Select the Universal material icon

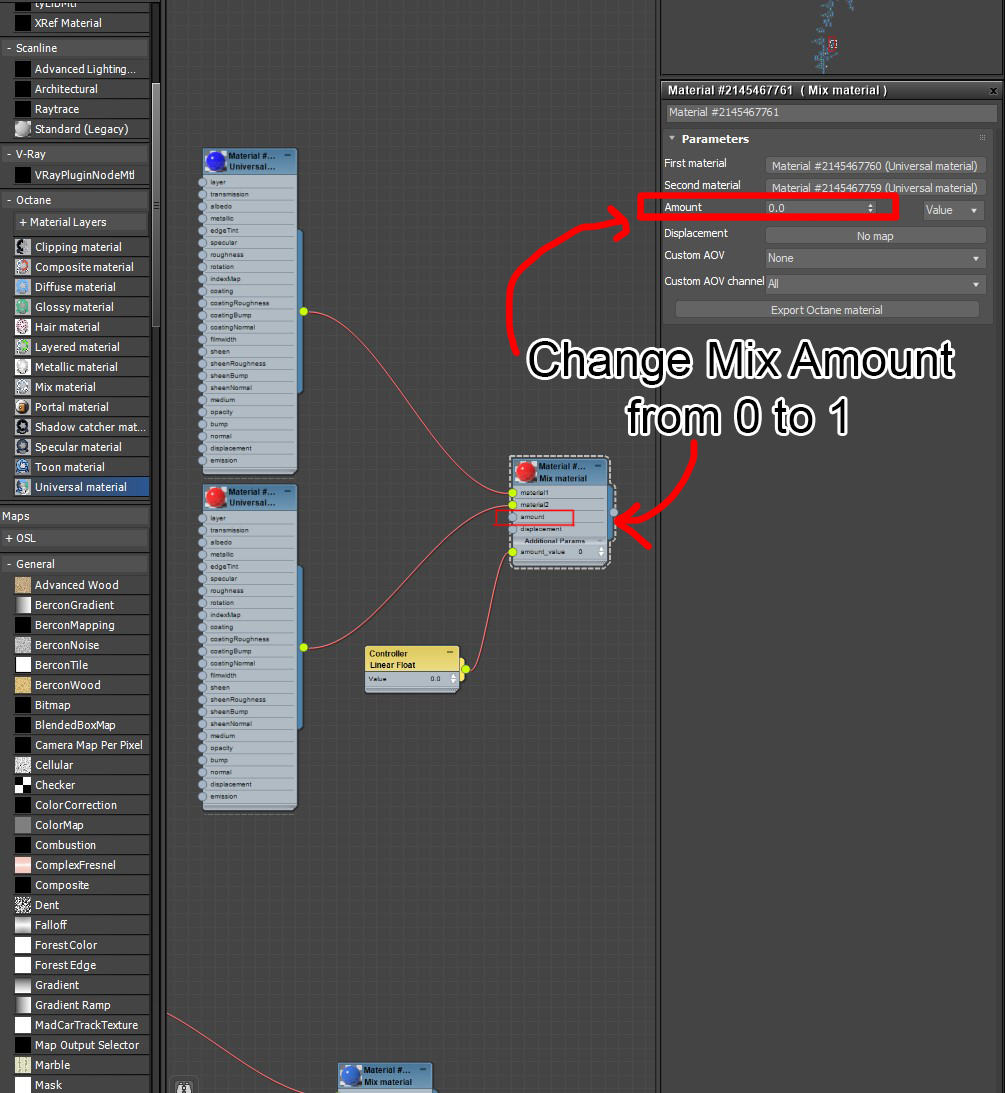[x=23, y=487]
